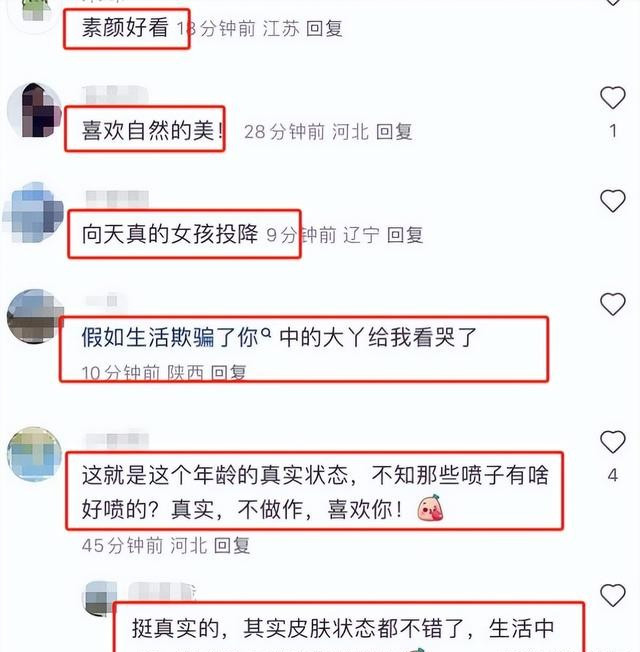Reply to the 45-minute-old Hebei comment
The width and height of the screenshot is (640, 652).
point(232,545)
